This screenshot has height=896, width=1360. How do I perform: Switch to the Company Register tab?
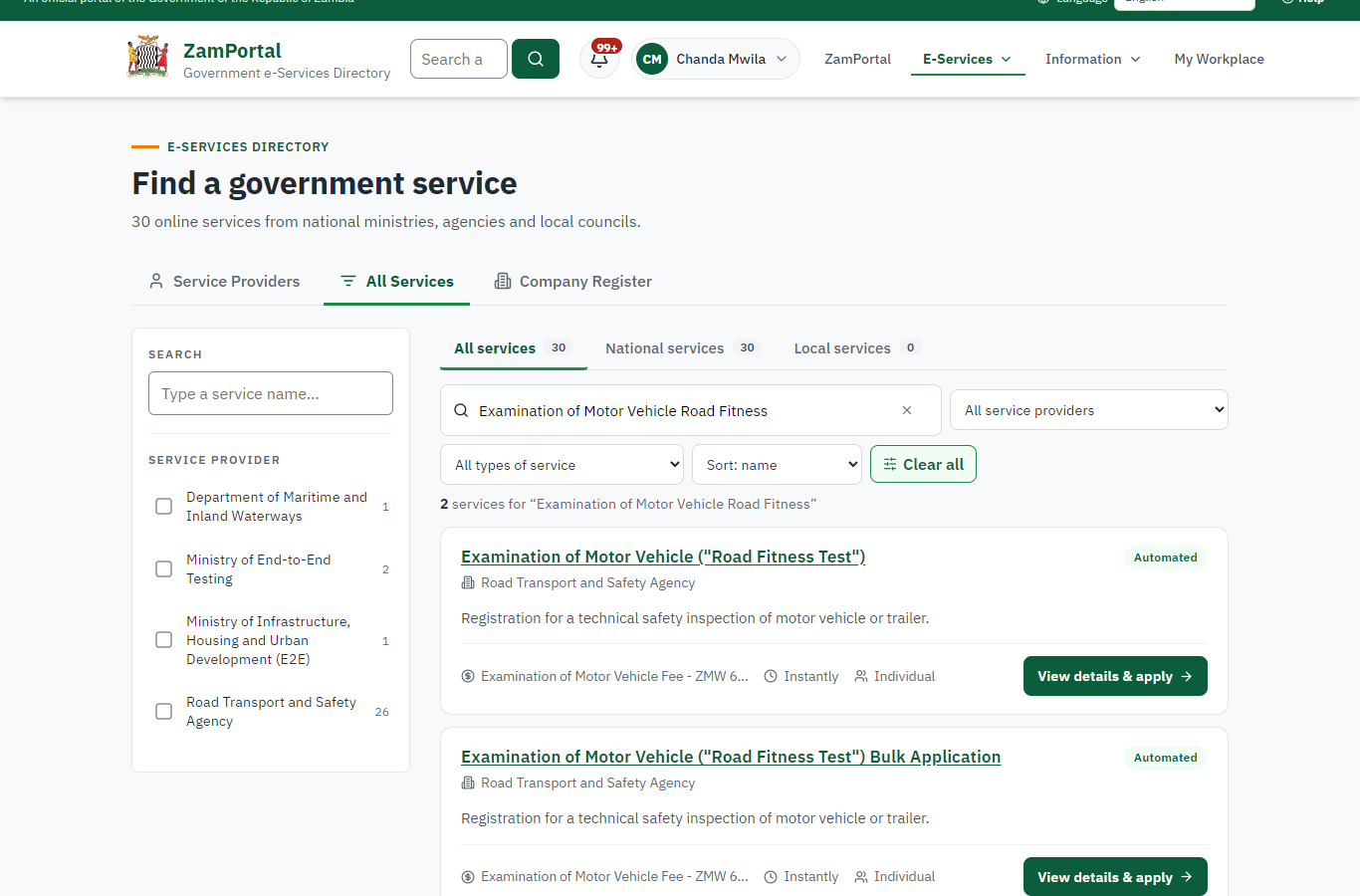click(572, 282)
